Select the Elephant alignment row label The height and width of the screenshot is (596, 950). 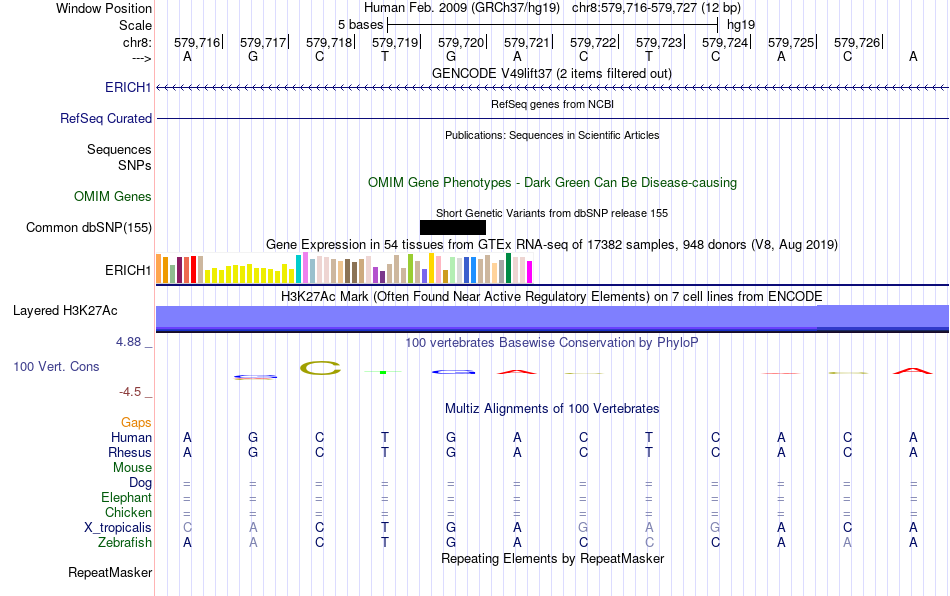pos(127,497)
